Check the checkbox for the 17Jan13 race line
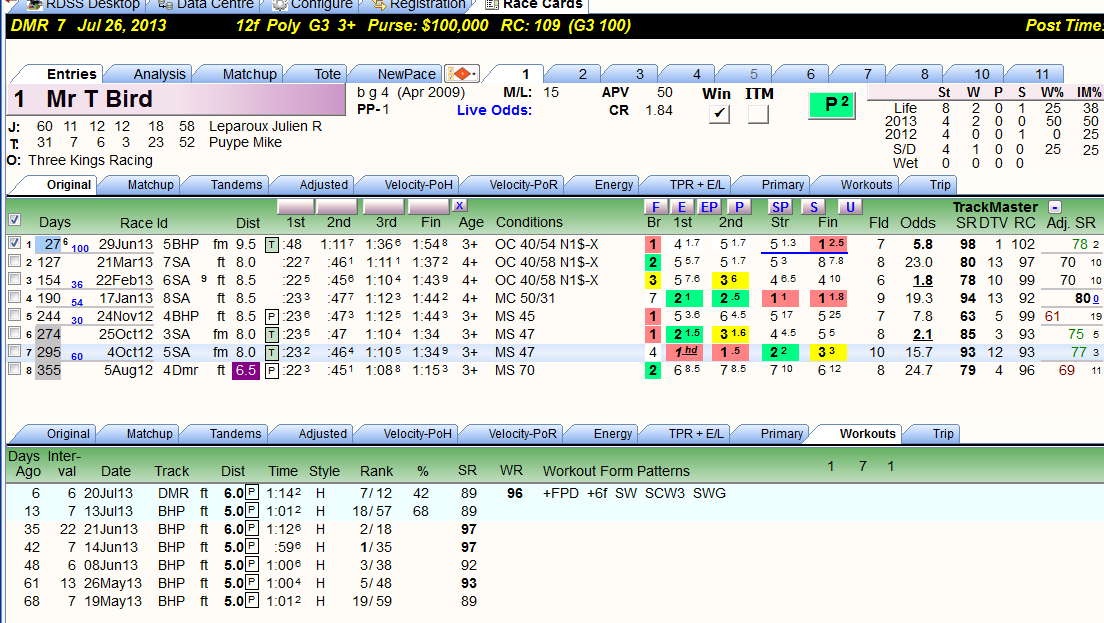The height and width of the screenshot is (623, 1104). tap(14, 297)
